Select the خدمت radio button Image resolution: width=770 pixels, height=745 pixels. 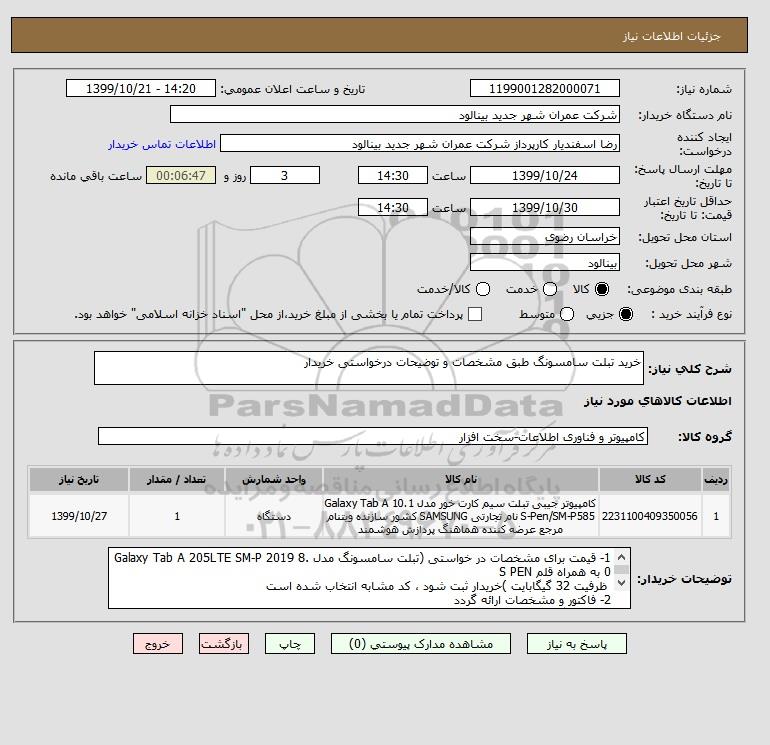[x=550, y=289]
